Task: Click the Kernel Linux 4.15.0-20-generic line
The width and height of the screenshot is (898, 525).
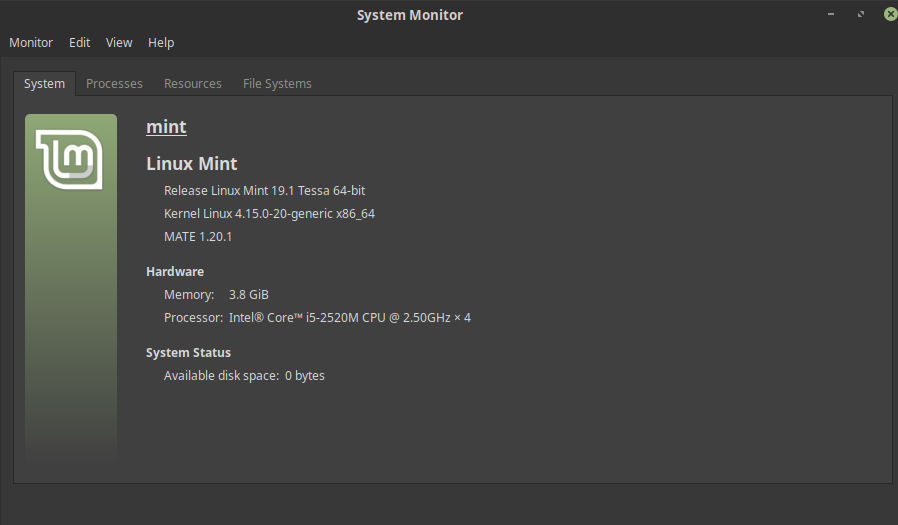Action: (x=269, y=213)
